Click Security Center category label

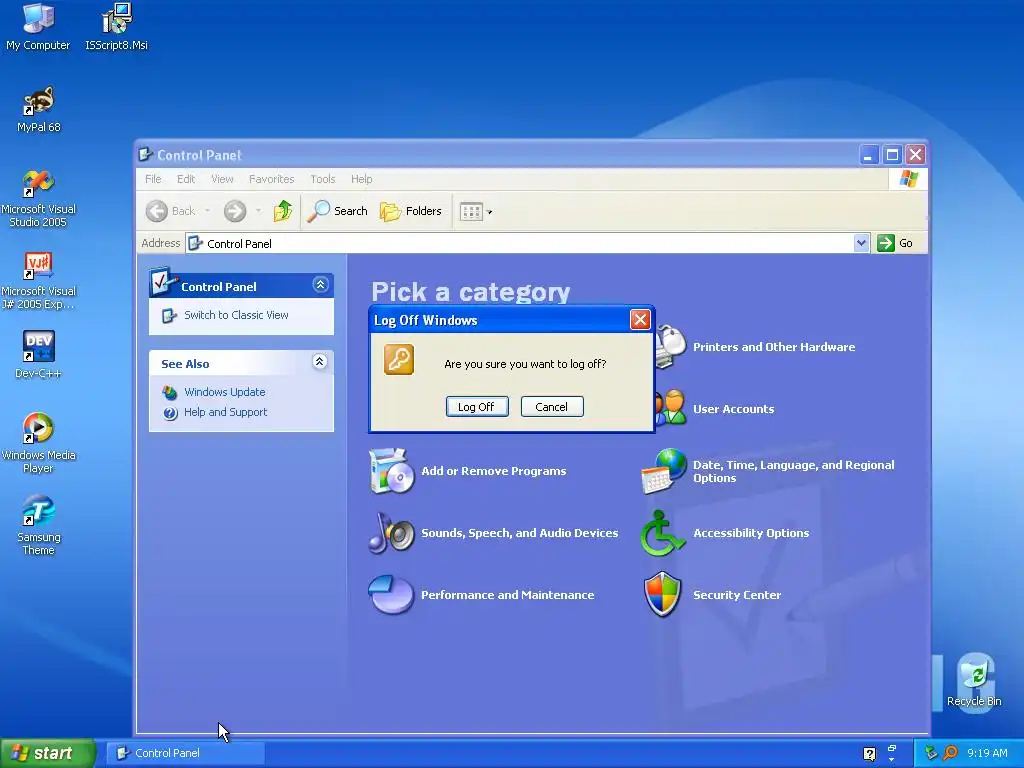click(737, 595)
